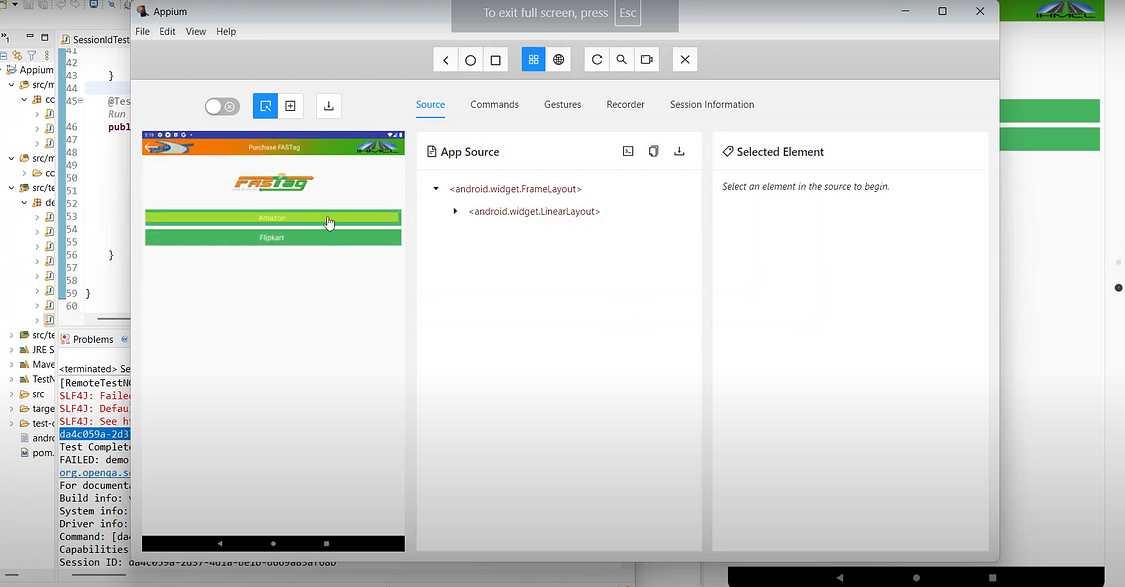Select android.widget.FrameLayout source element

[x=516, y=189]
